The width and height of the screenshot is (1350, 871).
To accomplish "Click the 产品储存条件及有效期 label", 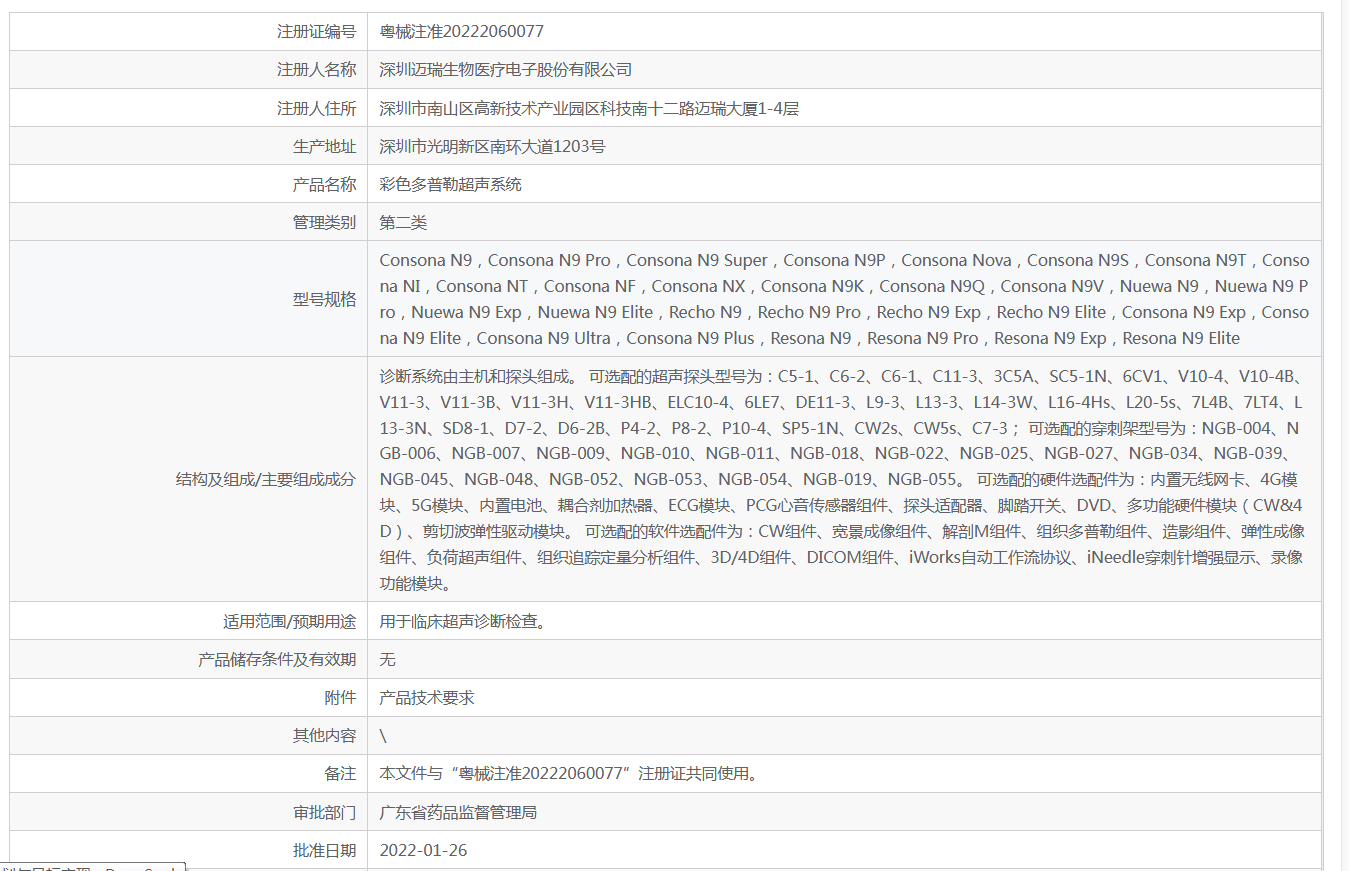I will point(277,659).
